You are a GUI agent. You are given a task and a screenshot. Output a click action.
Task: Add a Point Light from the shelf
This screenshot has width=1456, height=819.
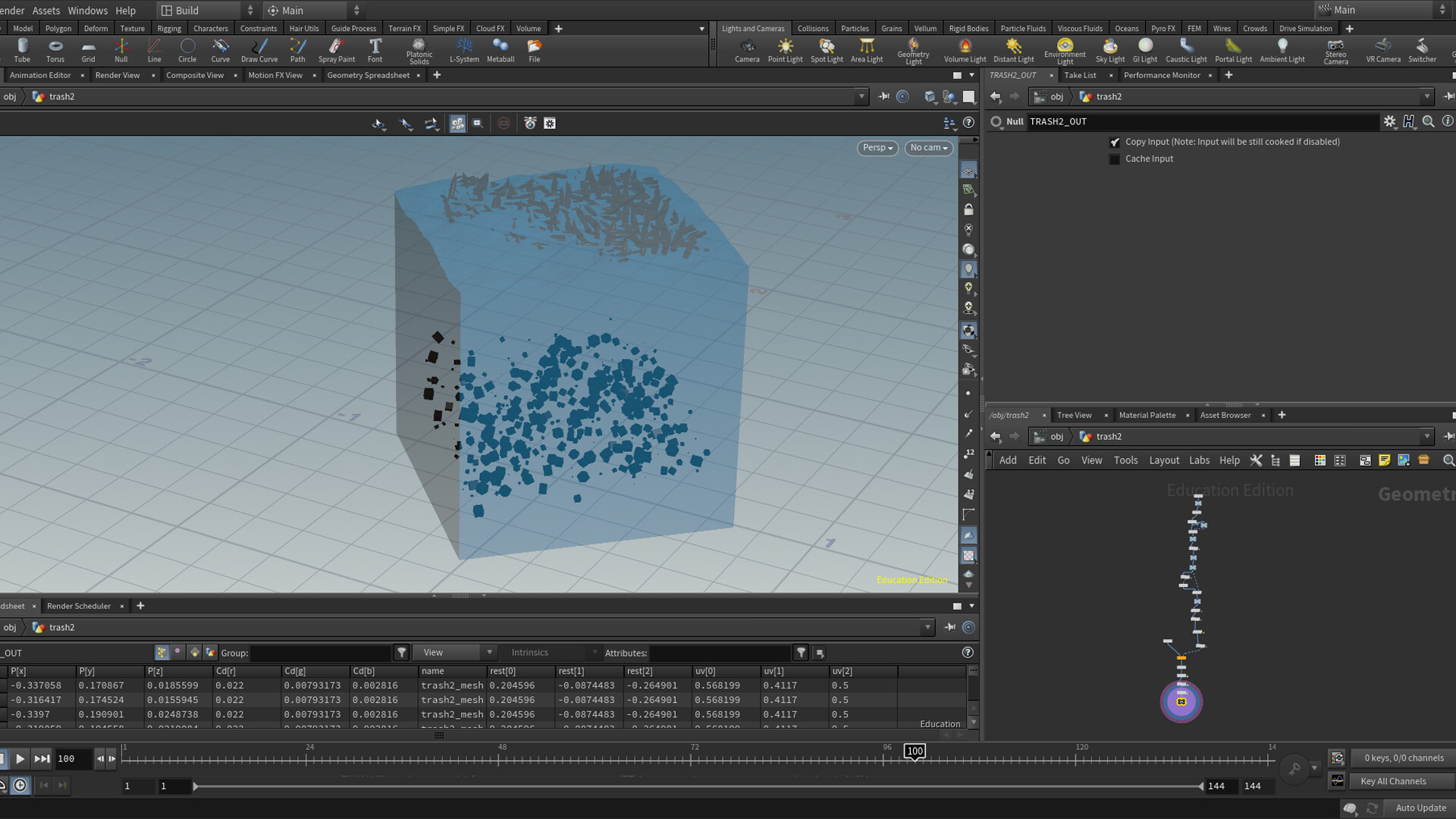(785, 50)
